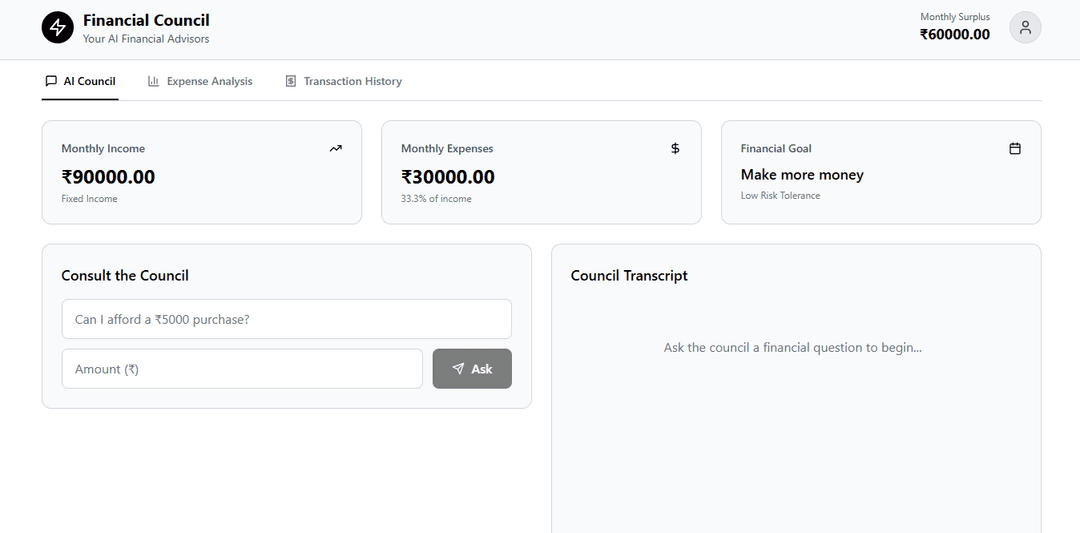Click the receipt icon beside Transaction History
The width and height of the screenshot is (1080, 533).
pos(290,81)
